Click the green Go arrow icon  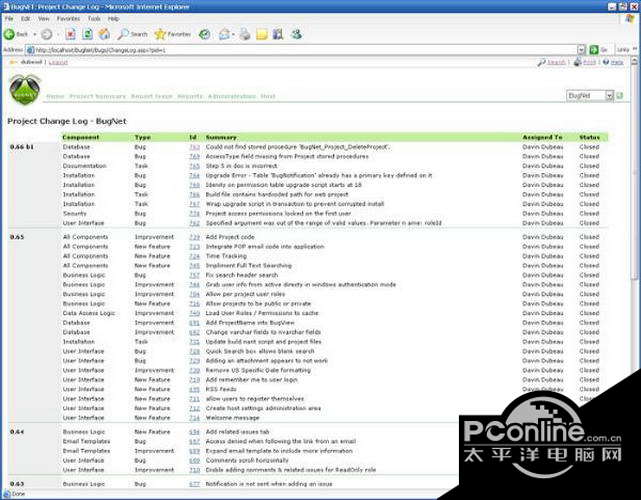594,50
